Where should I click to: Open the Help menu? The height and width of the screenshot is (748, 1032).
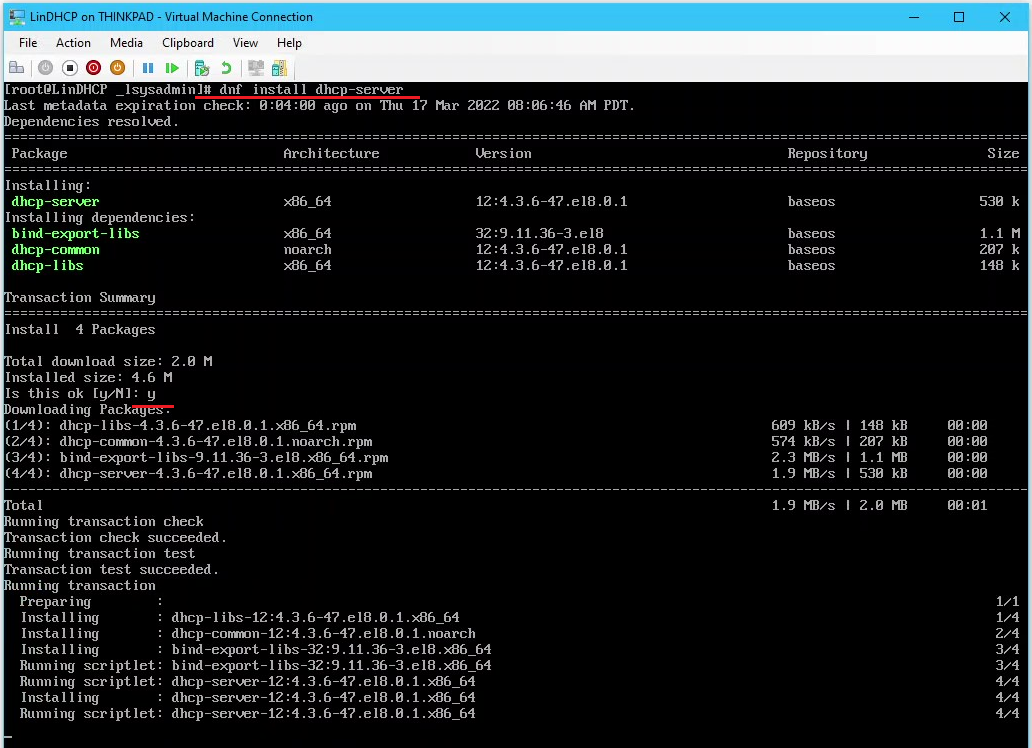pos(290,43)
